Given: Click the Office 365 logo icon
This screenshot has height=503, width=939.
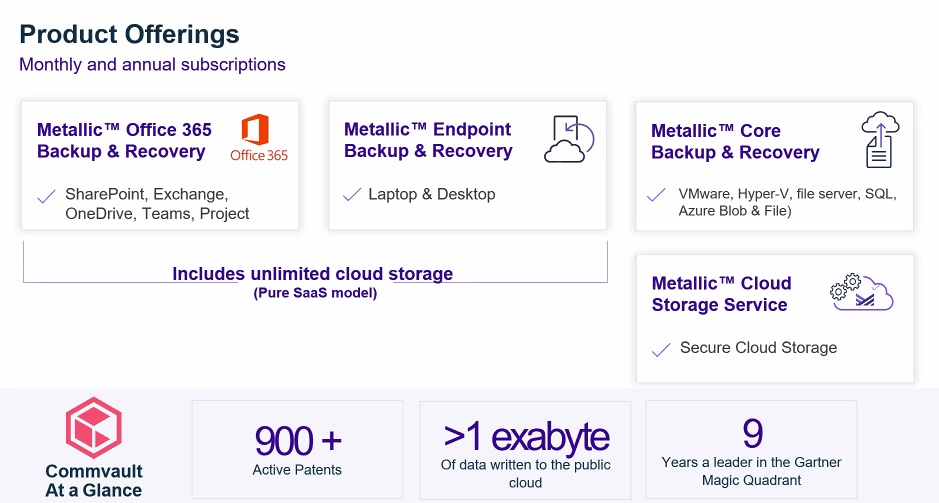Looking at the screenshot, I should [257, 137].
